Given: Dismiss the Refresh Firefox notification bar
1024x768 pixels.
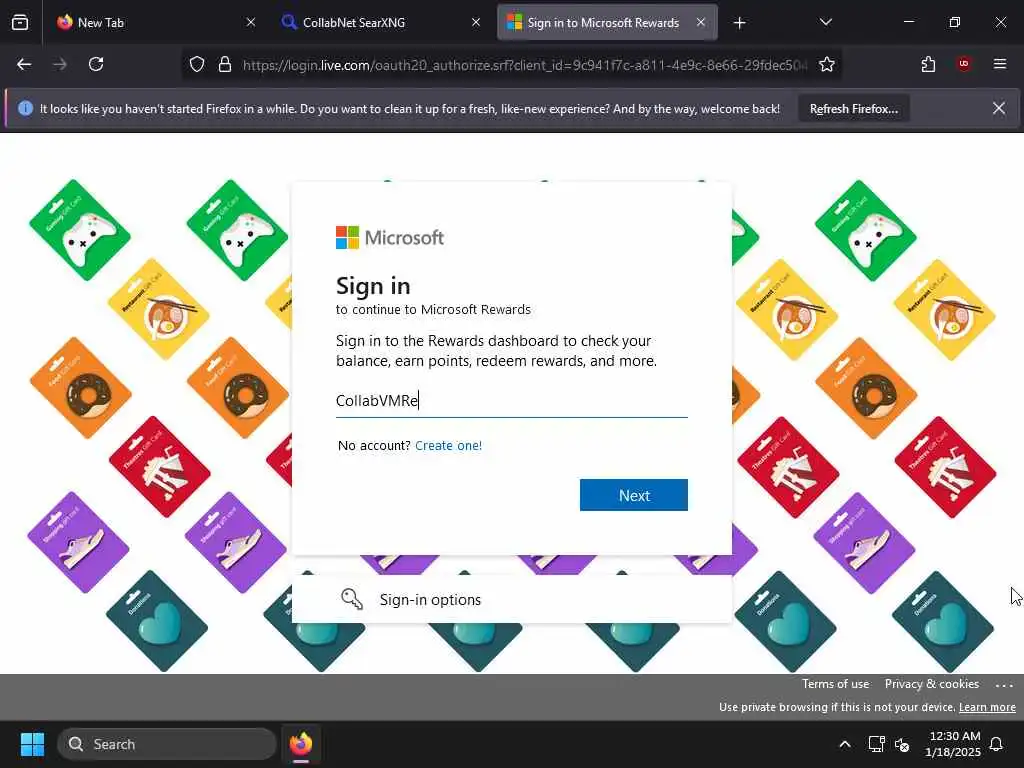Looking at the screenshot, I should (999, 108).
